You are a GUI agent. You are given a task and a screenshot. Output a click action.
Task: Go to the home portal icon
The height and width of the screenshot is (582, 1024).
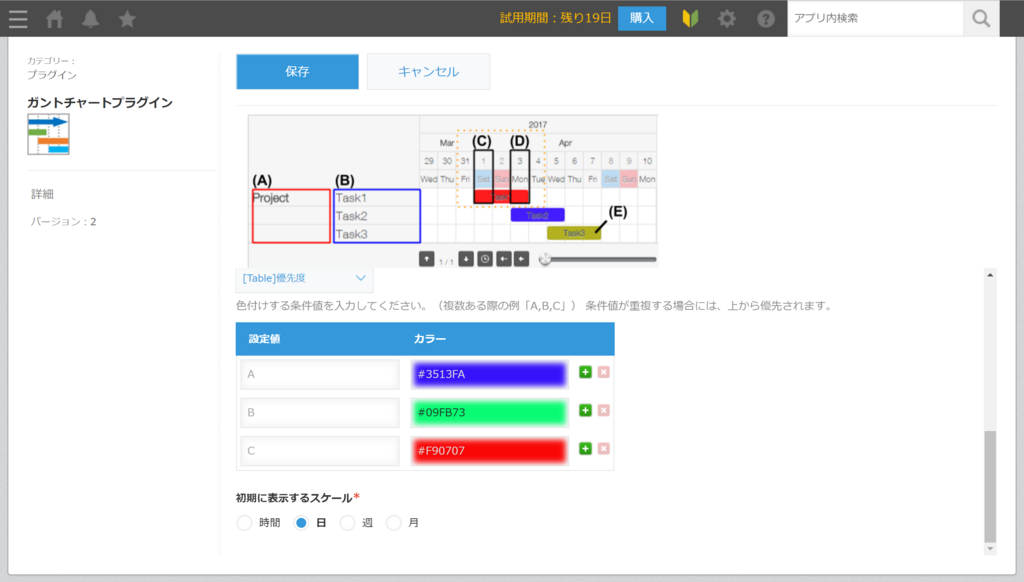pyautogui.click(x=55, y=19)
